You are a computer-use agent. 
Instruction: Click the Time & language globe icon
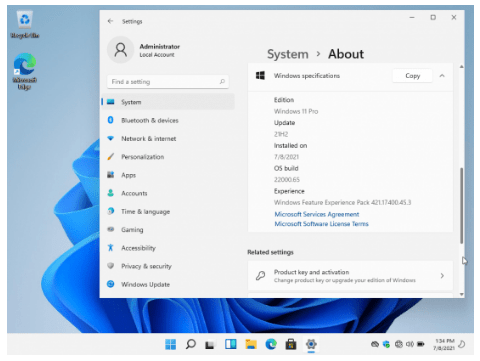pos(111,211)
